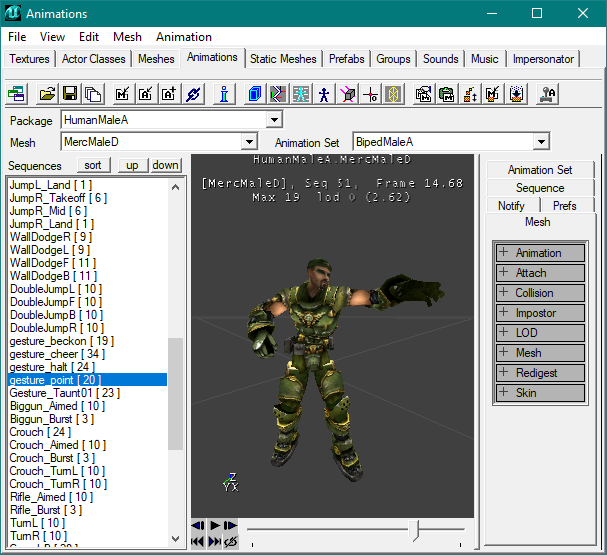Expand the LOD property category
The image size is (607, 555).
coord(540,333)
